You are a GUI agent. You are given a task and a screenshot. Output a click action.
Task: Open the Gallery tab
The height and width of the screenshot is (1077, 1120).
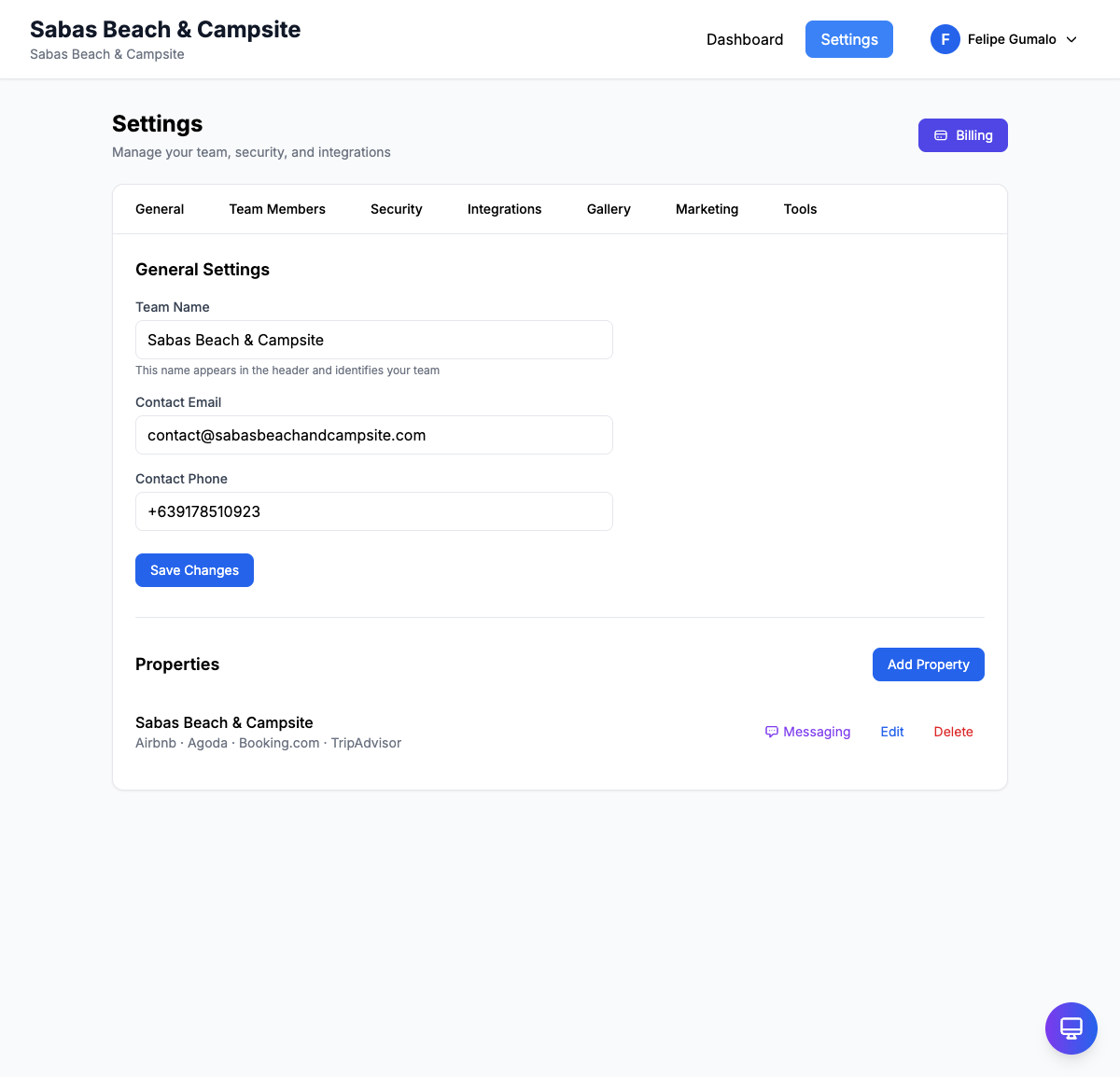[x=609, y=209]
